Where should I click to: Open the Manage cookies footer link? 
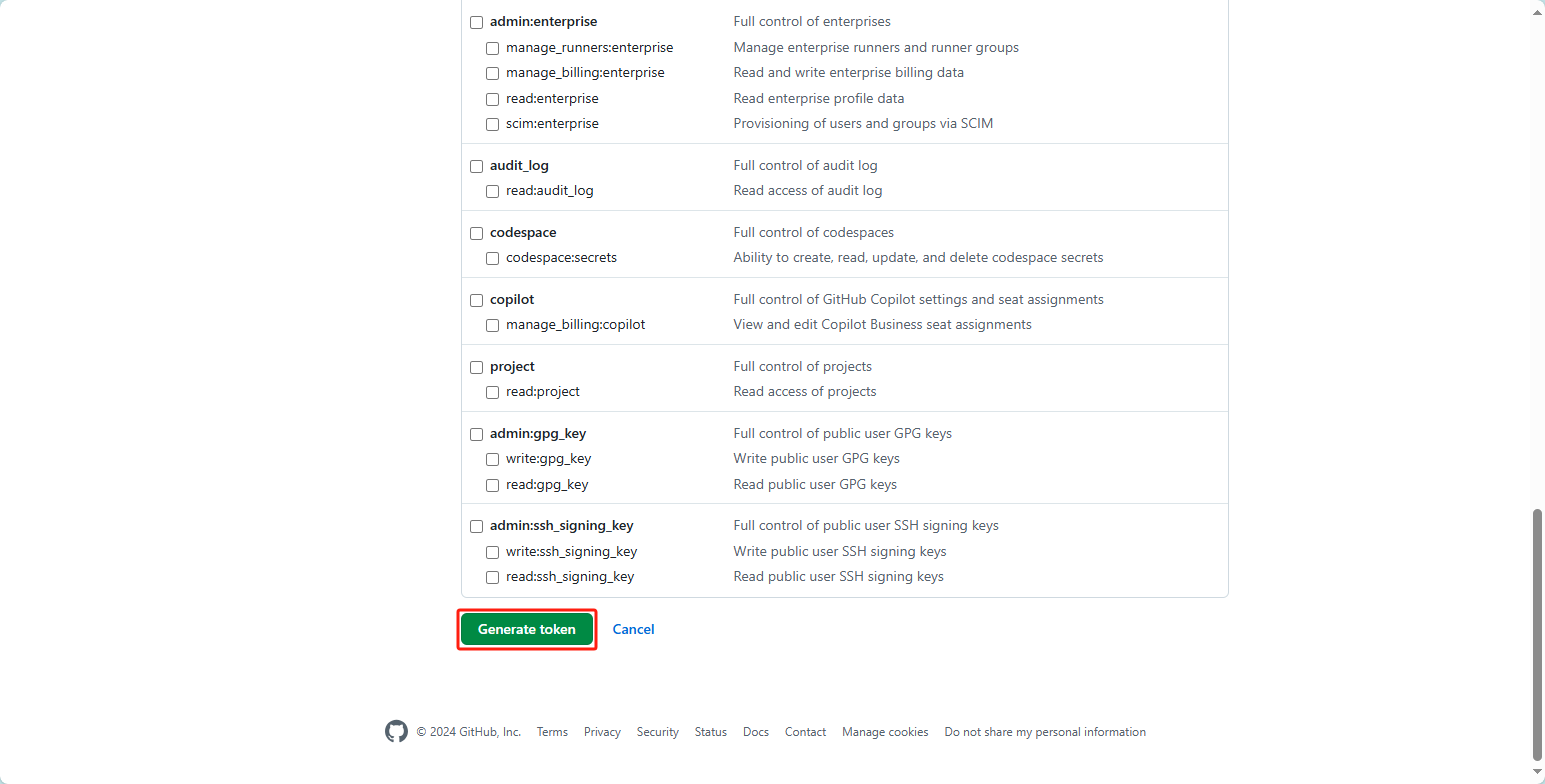pyautogui.click(x=885, y=732)
